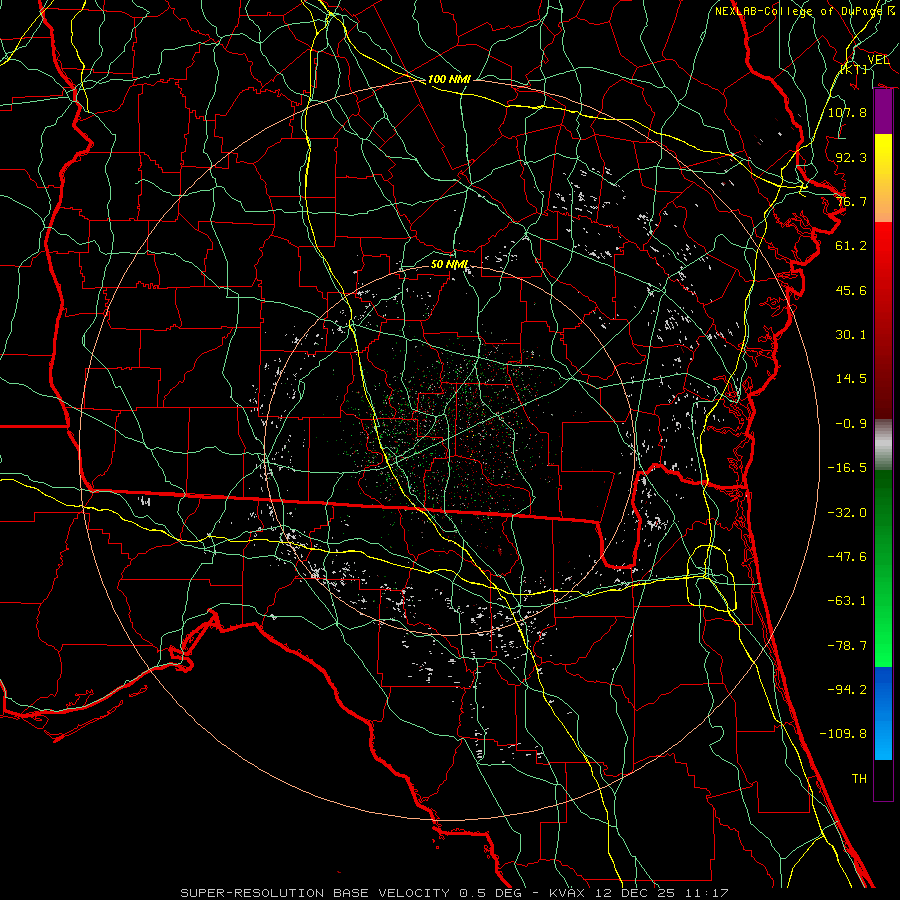Click the 50 NMI range ring label
This screenshot has height=900, width=900.
449,265
